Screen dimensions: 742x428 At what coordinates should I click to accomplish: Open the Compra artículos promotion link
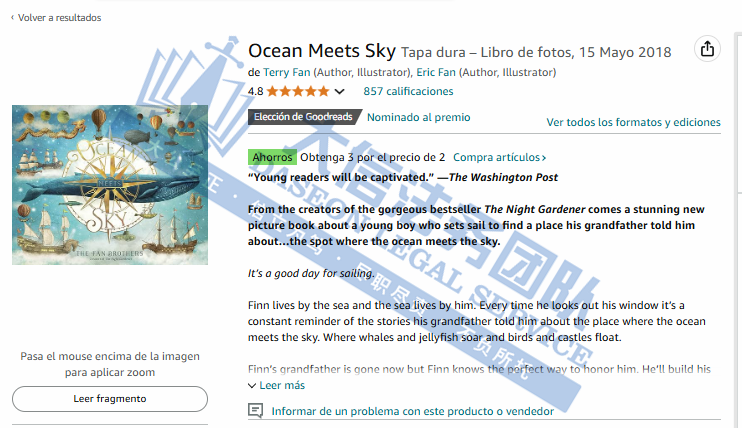tap(499, 157)
